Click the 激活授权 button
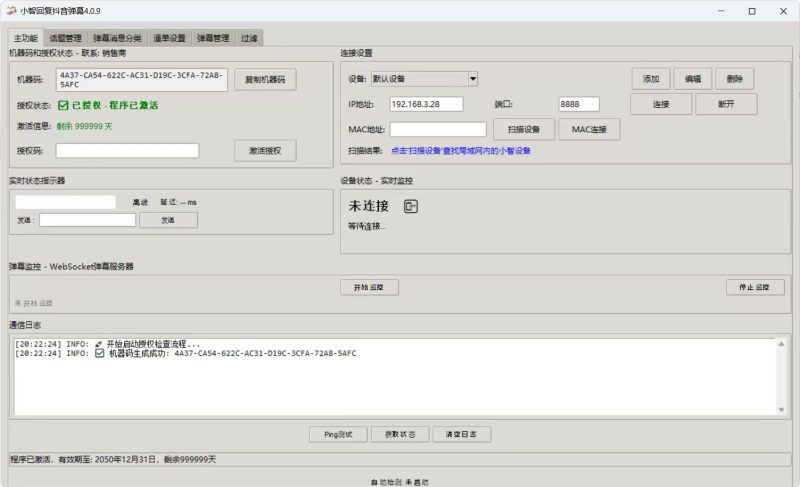This screenshot has height=487, width=800. click(x=265, y=150)
